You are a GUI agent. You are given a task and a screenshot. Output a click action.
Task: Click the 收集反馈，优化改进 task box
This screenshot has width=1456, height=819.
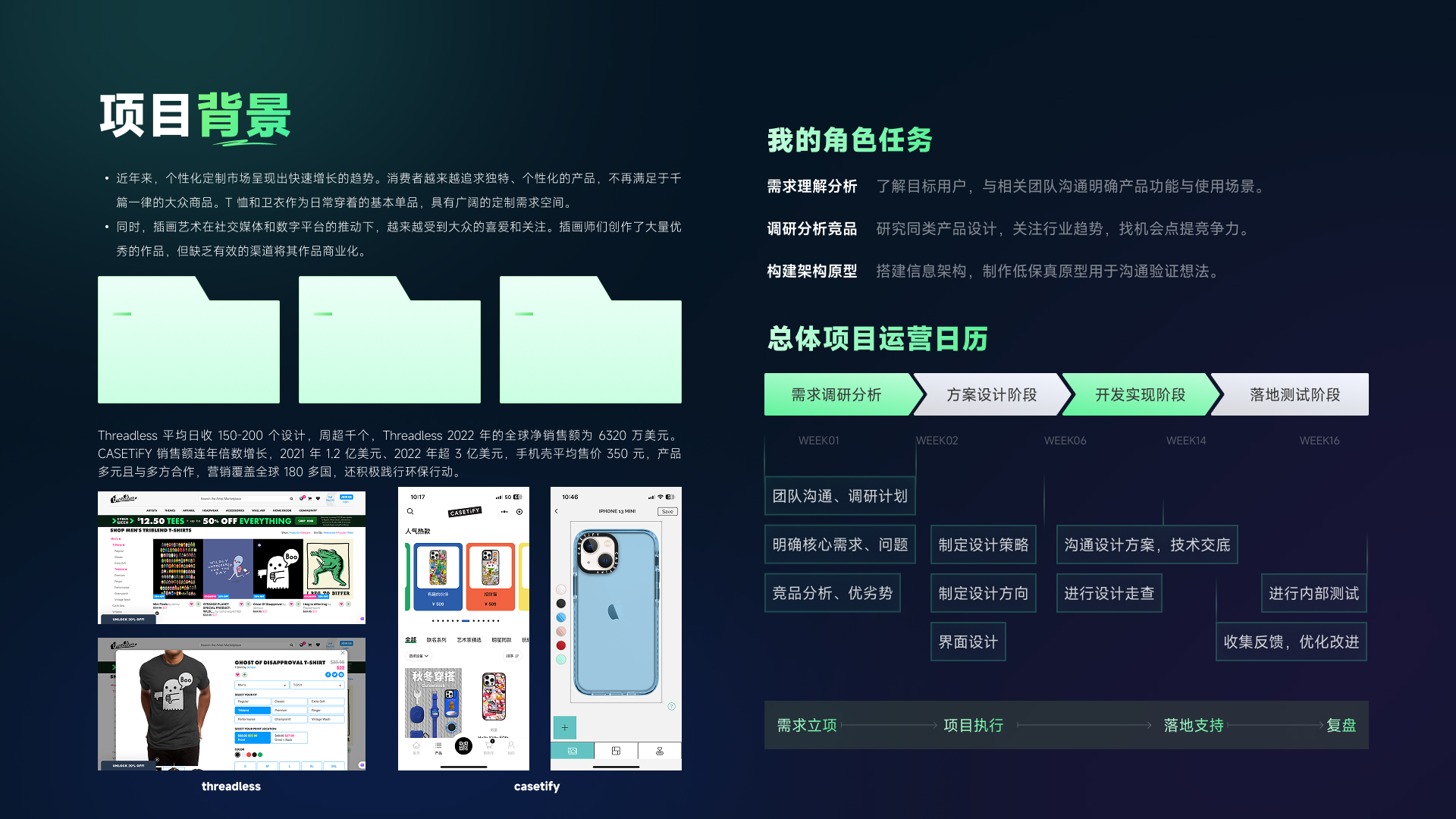[1291, 642]
